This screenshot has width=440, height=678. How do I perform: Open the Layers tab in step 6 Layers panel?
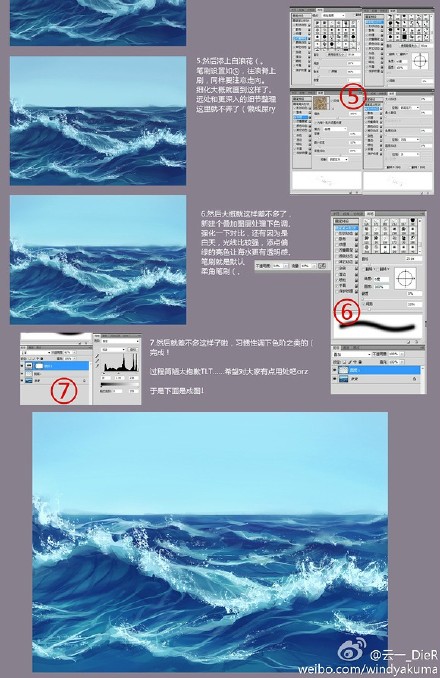click(335, 348)
